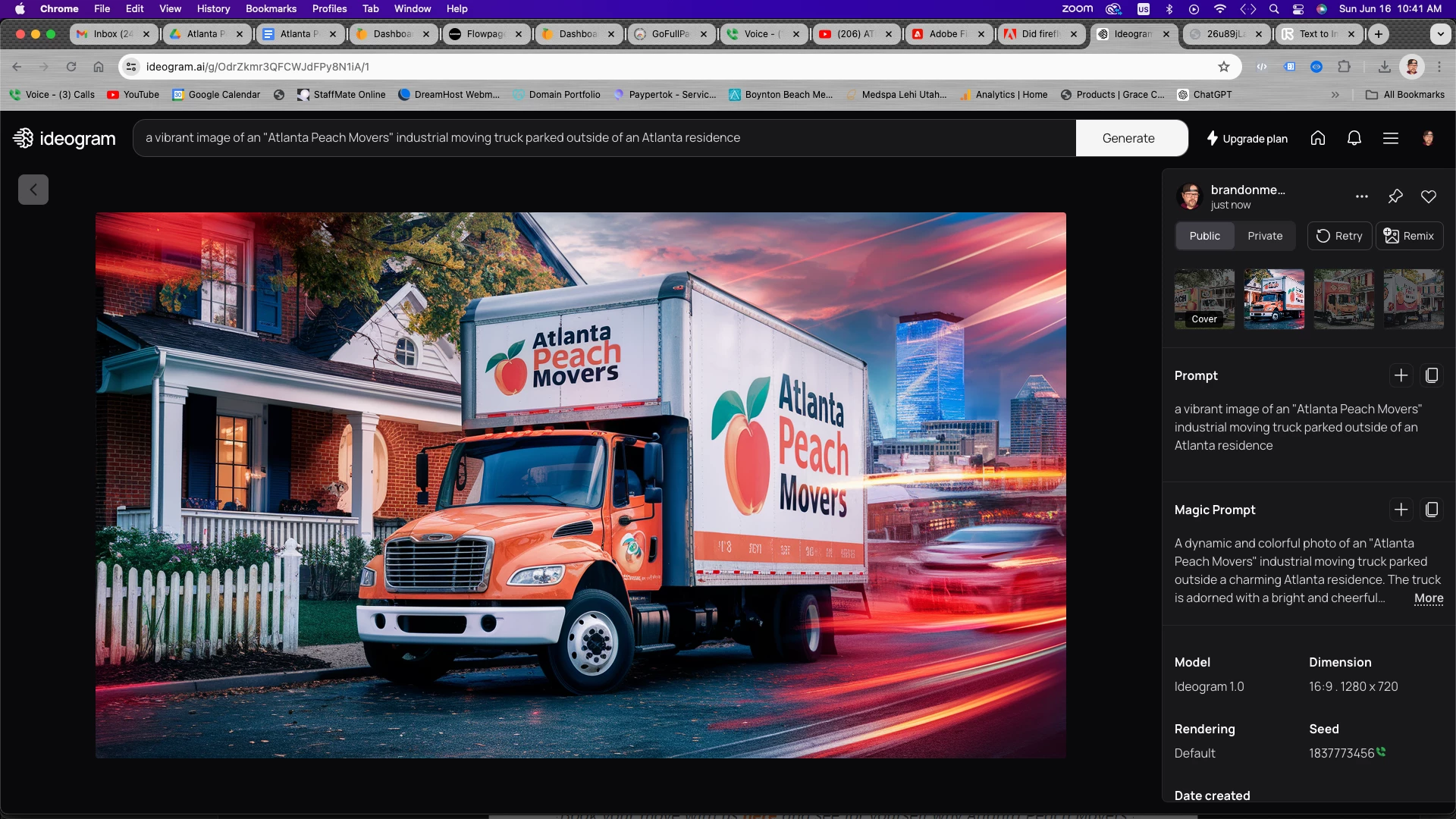Image resolution: width=1456 pixels, height=819 pixels.
Task: Set visibility to Private
Action: 1265,236
